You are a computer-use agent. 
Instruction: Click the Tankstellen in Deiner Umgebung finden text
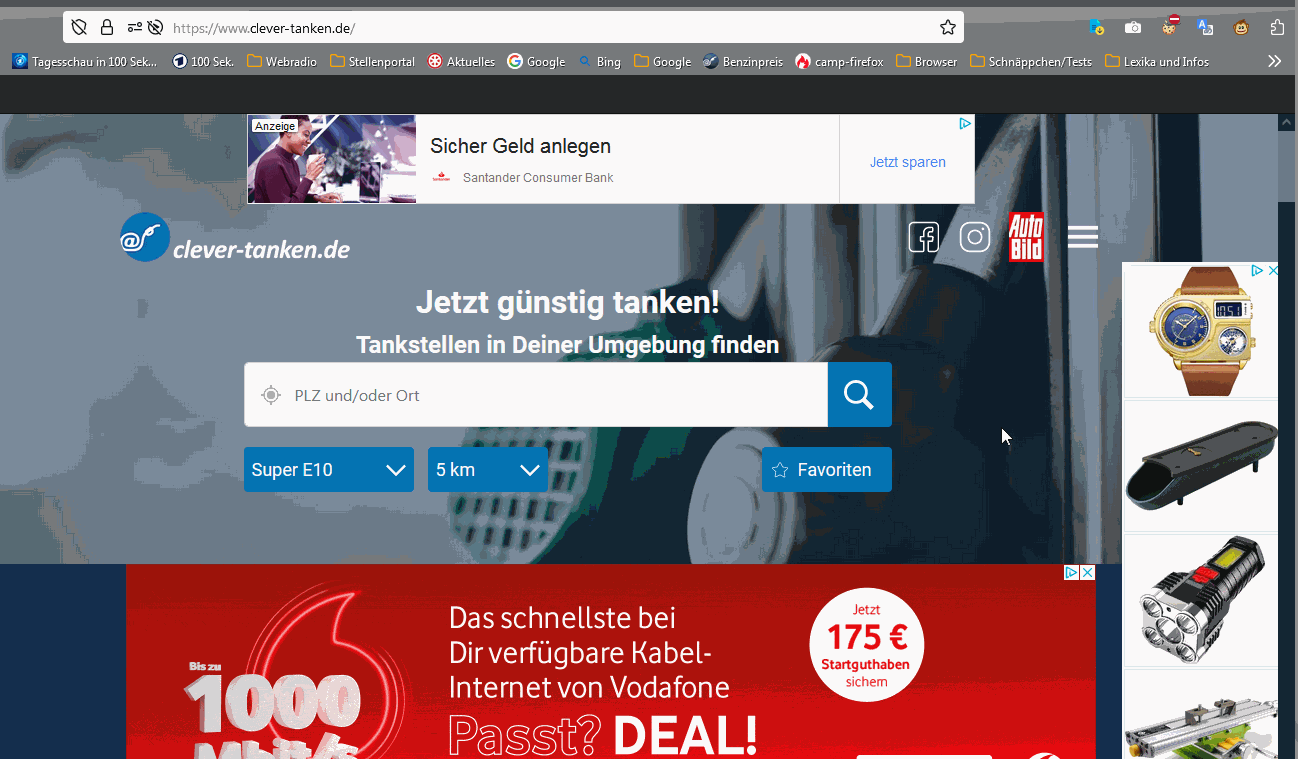(567, 346)
